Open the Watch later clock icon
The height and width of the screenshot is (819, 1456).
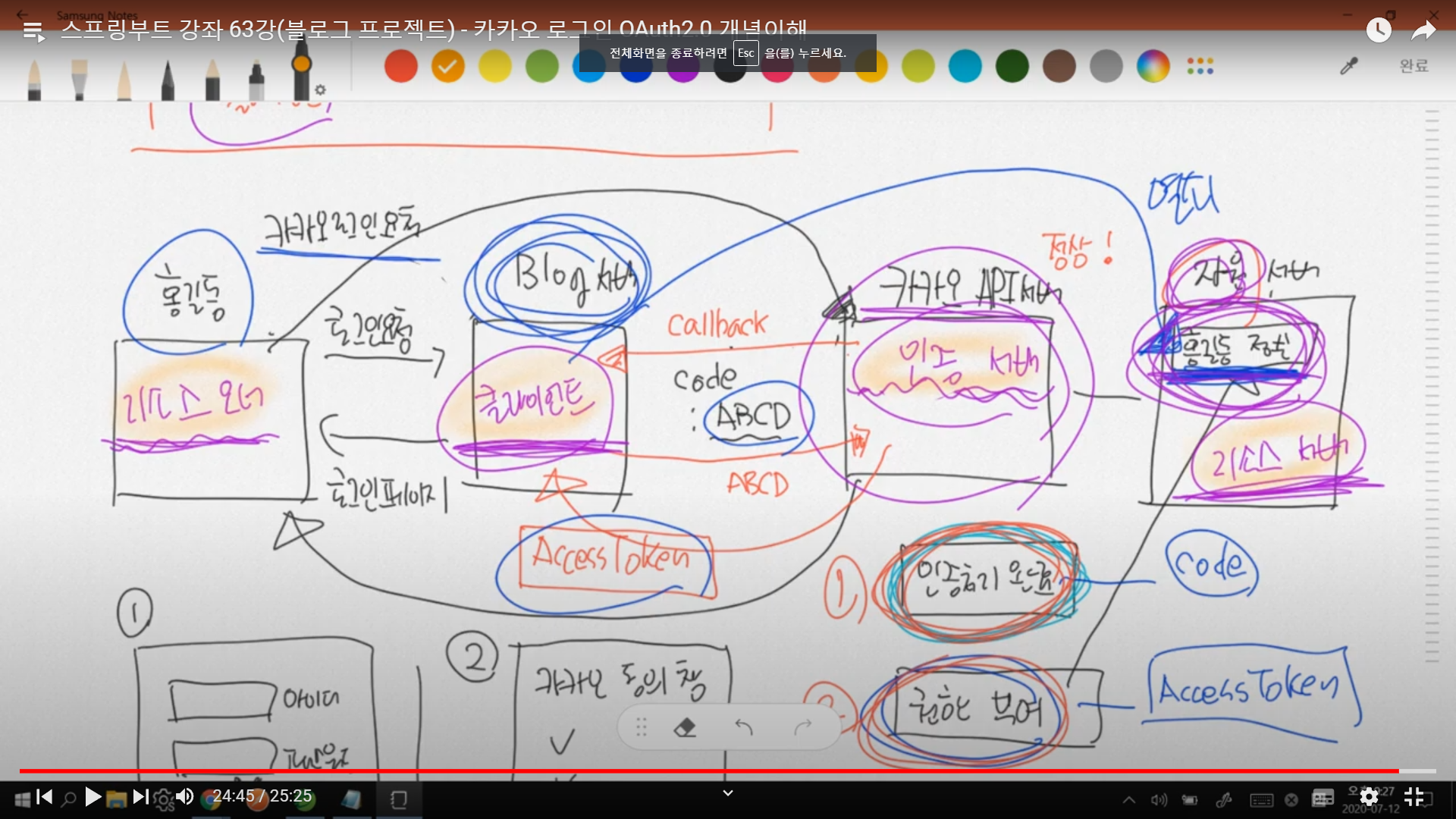click(x=1378, y=30)
